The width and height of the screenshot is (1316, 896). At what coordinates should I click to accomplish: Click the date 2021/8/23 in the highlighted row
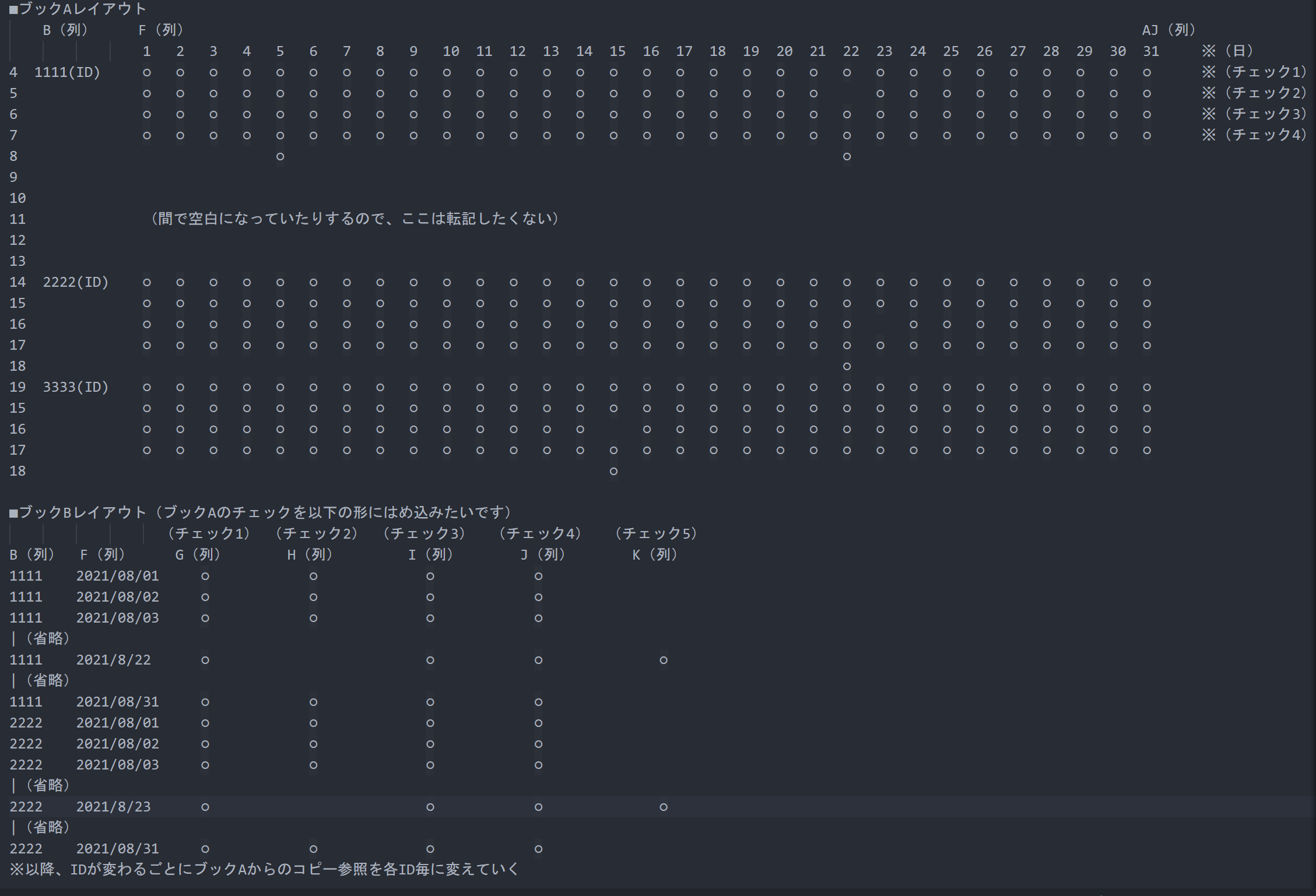click(x=113, y=807)
